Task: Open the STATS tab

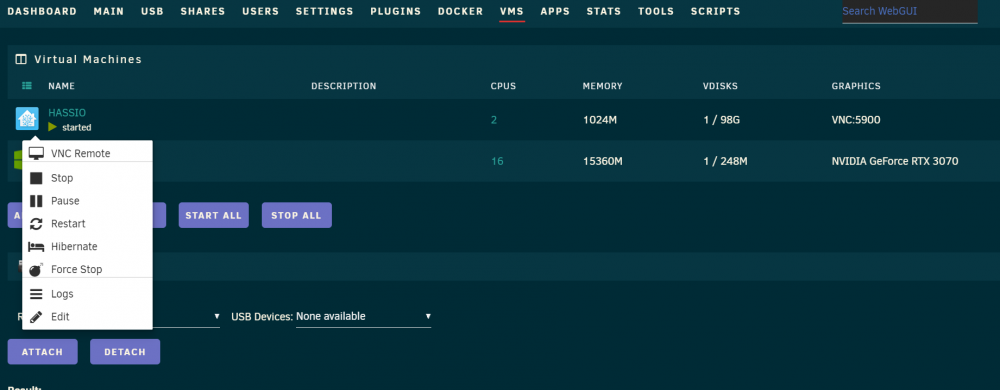Action: [x=604, y=11]
